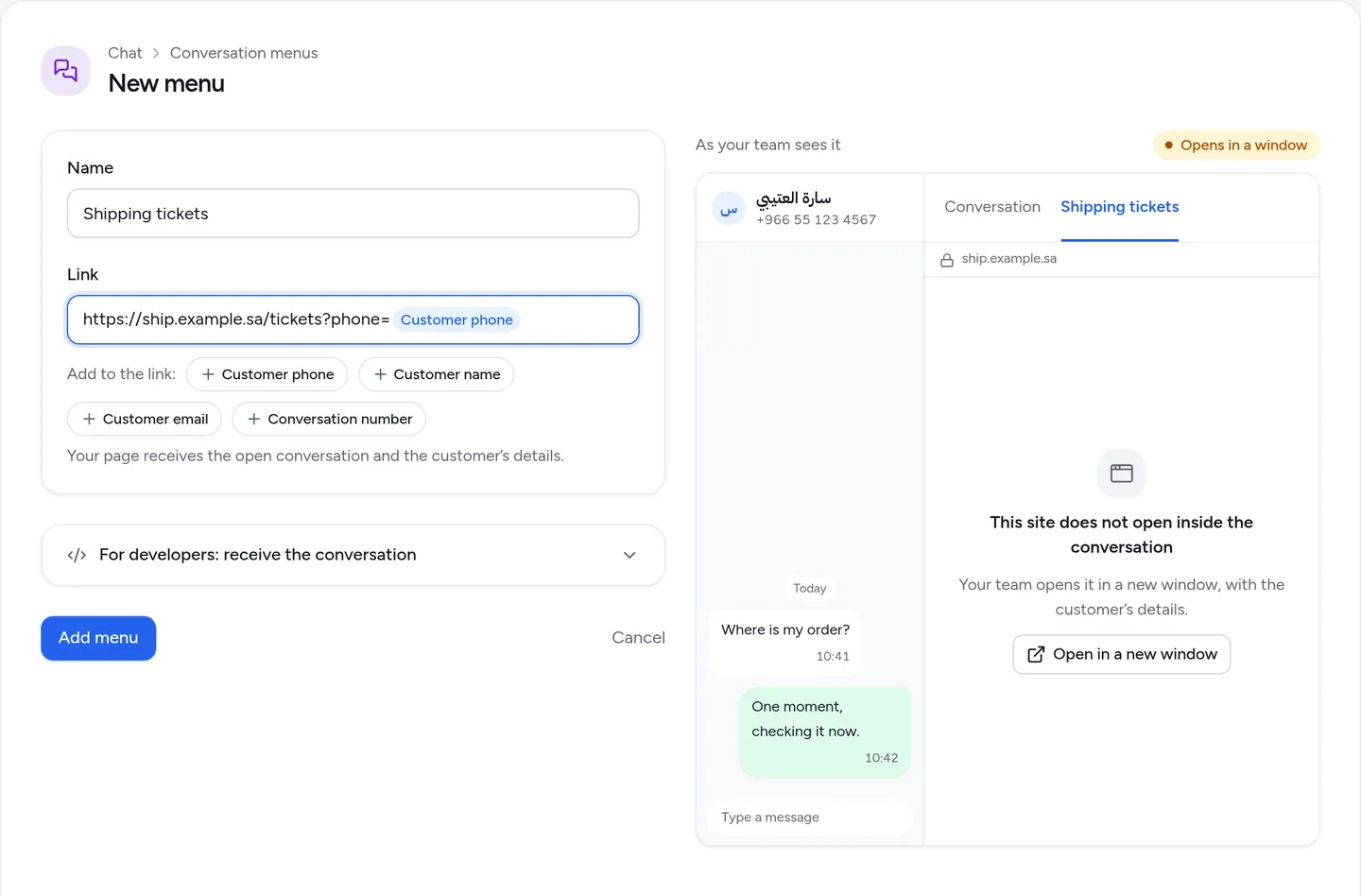
Task: Click the code brackets icon for developers
Action: 78,555
